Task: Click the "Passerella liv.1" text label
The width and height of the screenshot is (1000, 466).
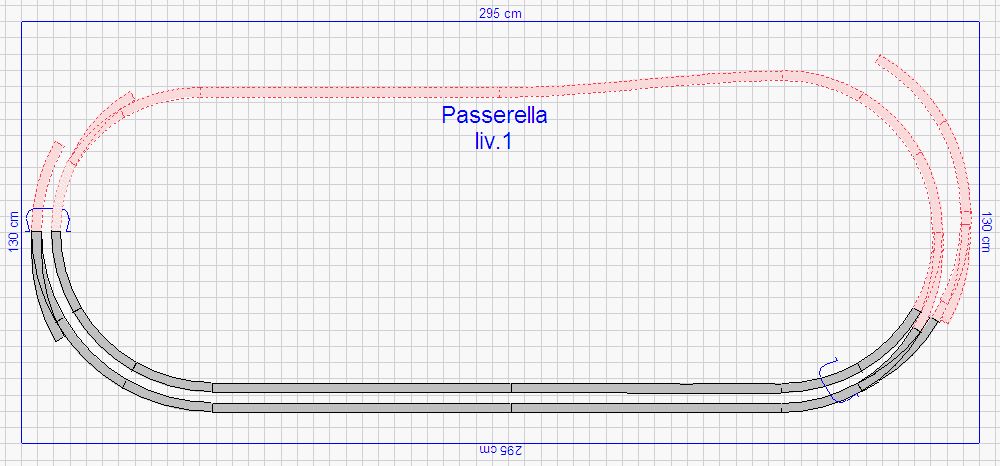Action: point(494,127)
